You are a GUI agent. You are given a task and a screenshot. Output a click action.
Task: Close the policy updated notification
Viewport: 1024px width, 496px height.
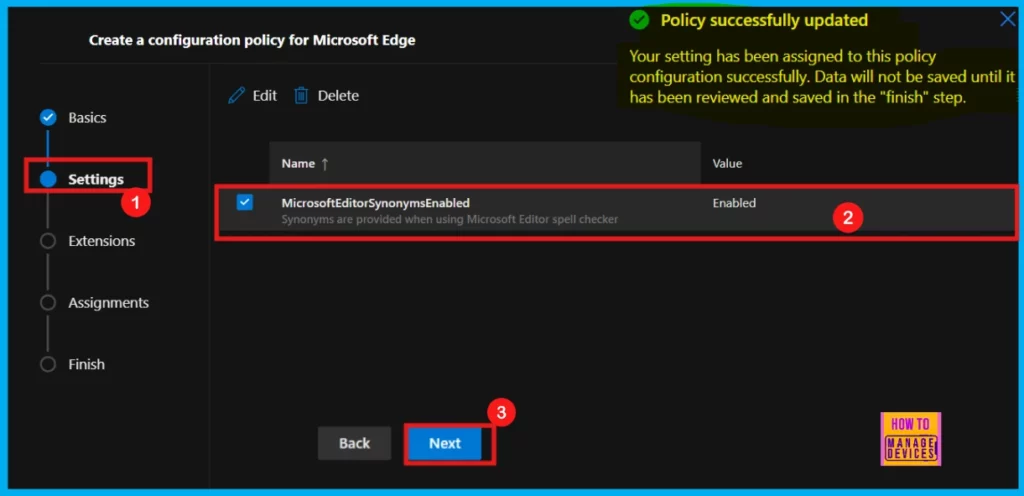coord(1007,20)
